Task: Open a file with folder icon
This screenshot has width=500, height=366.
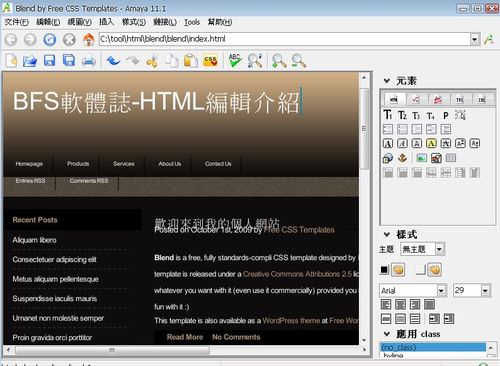Action: point(30,61)
